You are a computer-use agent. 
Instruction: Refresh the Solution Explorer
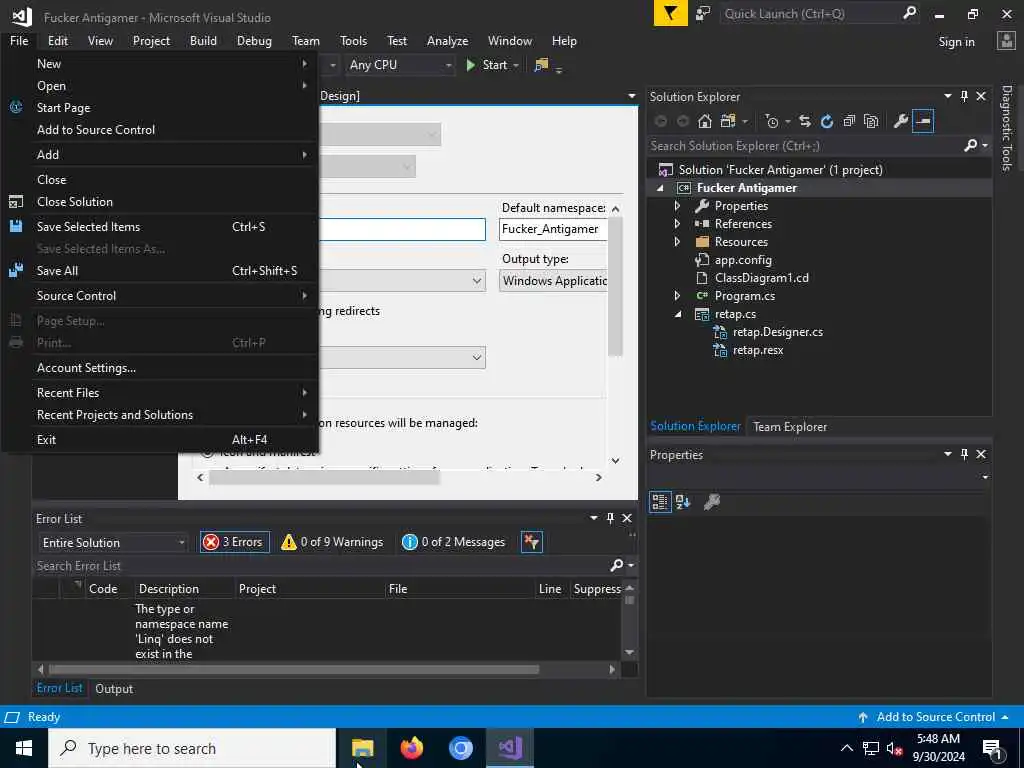(x=827, y=121)
